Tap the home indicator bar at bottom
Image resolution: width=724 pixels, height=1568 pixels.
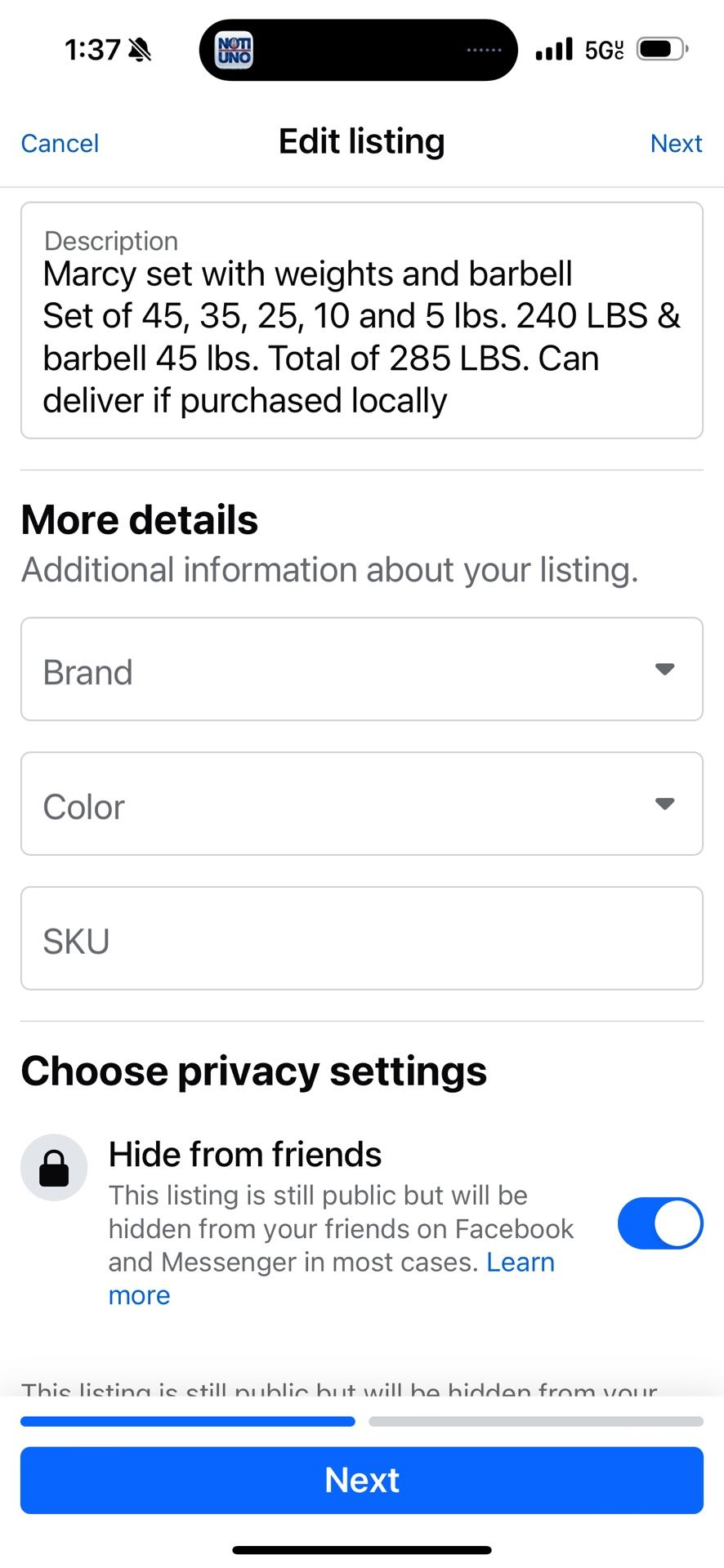[x=362, y=1549]
